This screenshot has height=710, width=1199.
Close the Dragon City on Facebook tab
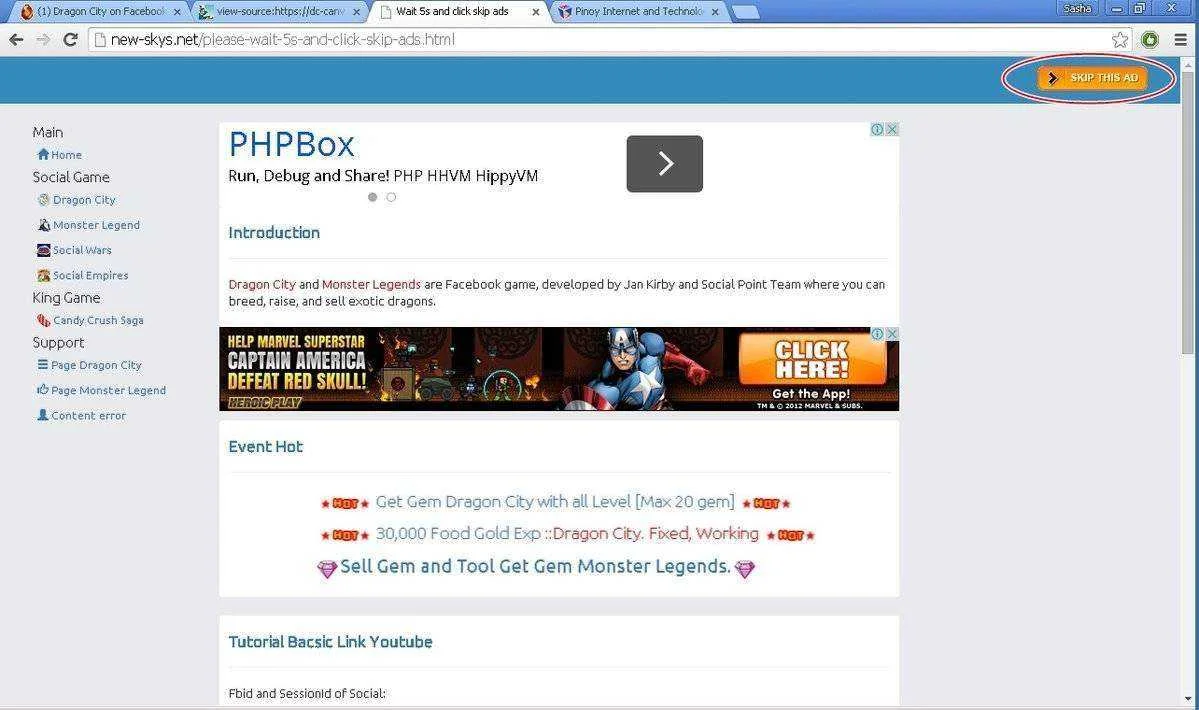tap(177, 12)
